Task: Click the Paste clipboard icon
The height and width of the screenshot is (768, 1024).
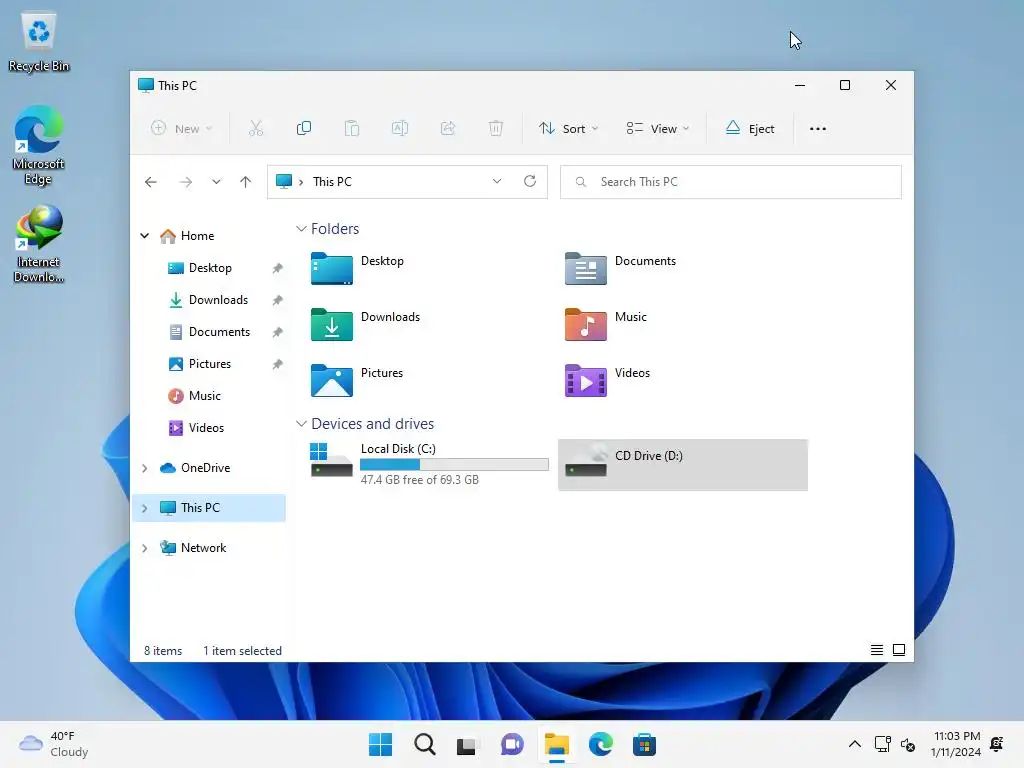Action: click(352, 129)
